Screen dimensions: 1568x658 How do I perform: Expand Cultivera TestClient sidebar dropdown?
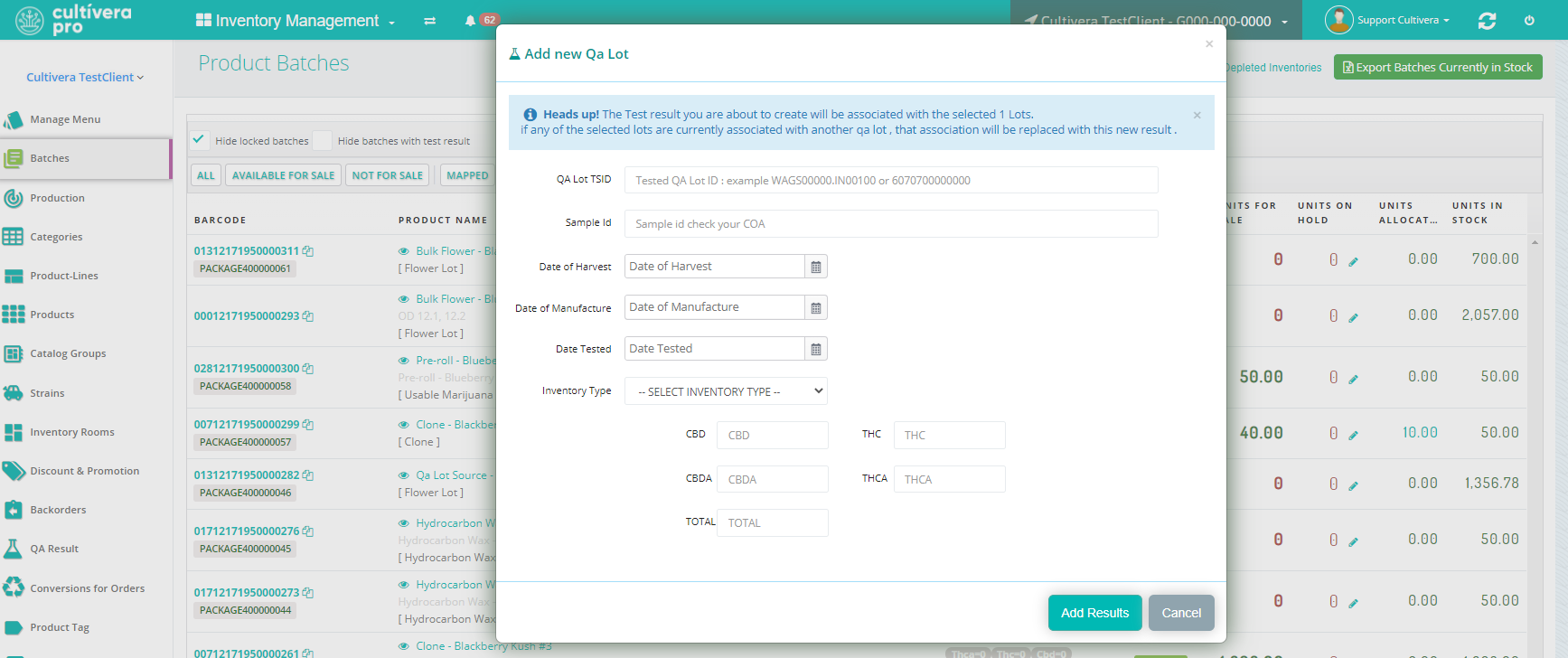coord(85,78)
